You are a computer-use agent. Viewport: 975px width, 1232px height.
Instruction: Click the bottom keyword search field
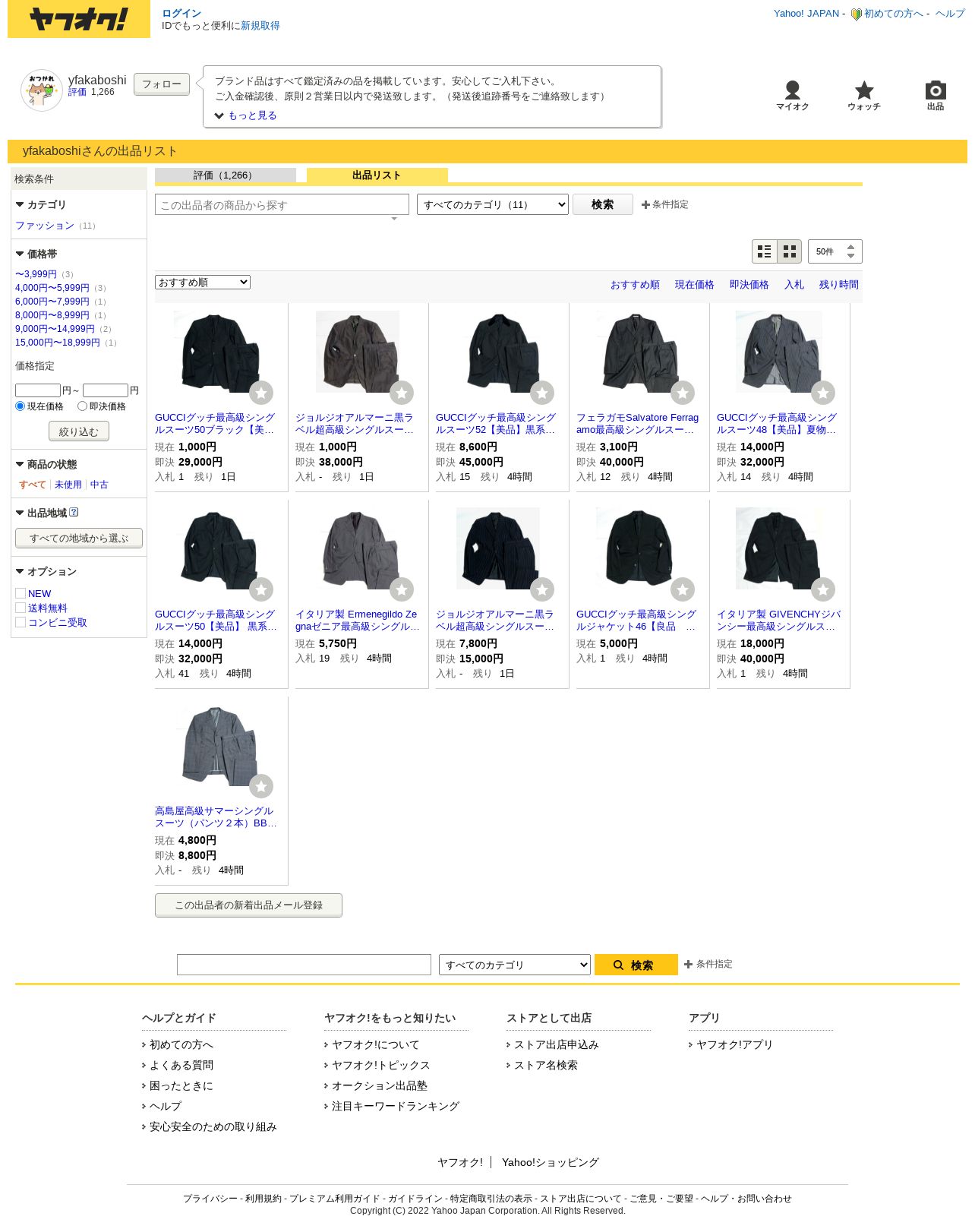pyautogui.click(x=304, y=965)
